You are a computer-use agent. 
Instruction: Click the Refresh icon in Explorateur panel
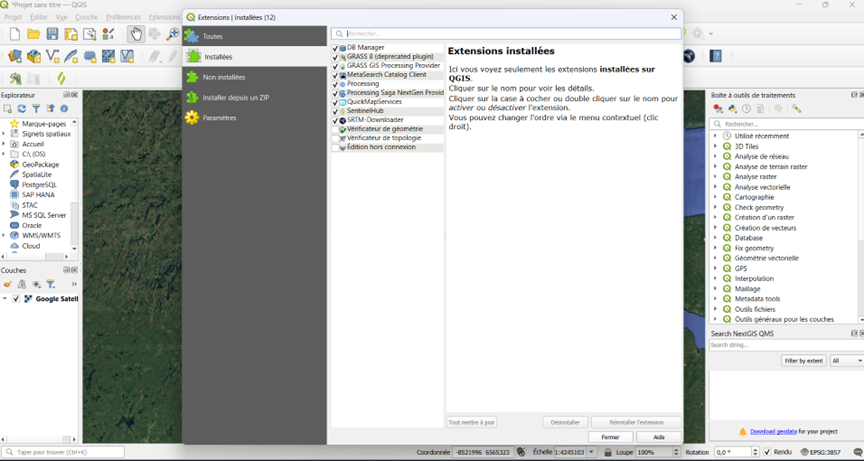(22, 109)
